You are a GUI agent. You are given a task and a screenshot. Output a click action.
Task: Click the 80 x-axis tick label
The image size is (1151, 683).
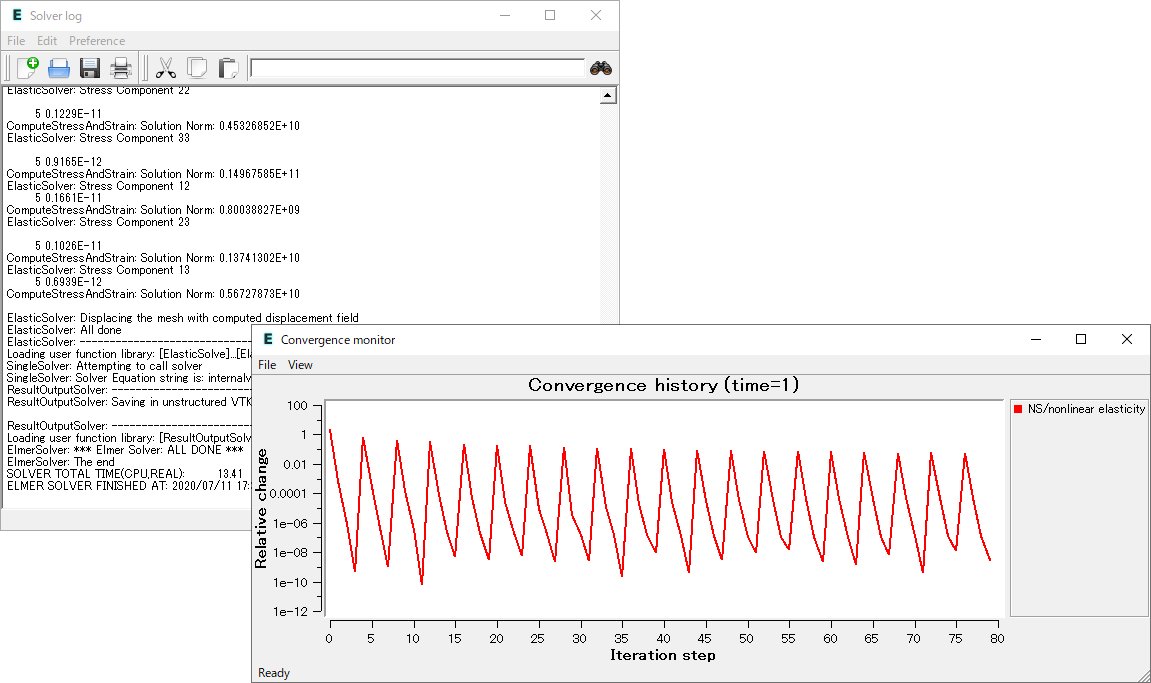[x=997, y=639]
